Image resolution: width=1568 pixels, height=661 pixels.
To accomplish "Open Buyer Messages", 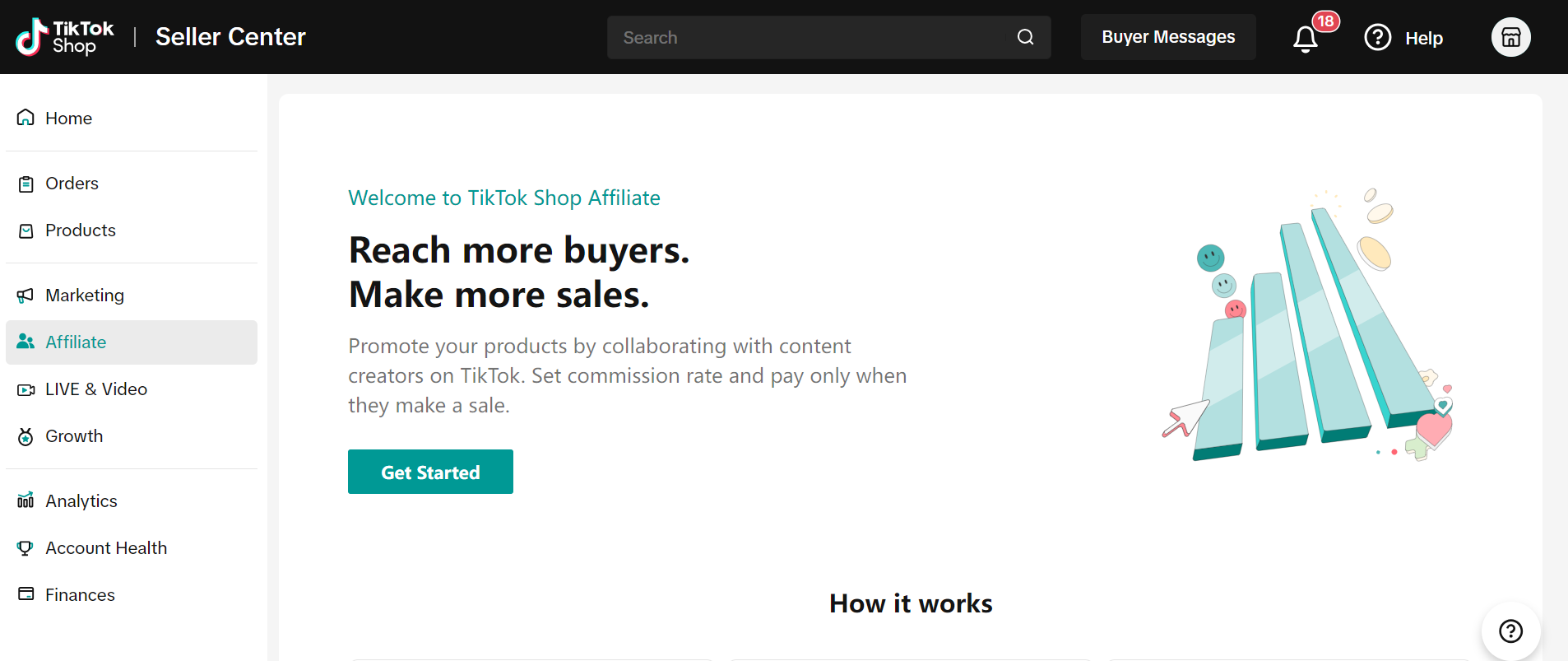I will (x=1168, y=37).
